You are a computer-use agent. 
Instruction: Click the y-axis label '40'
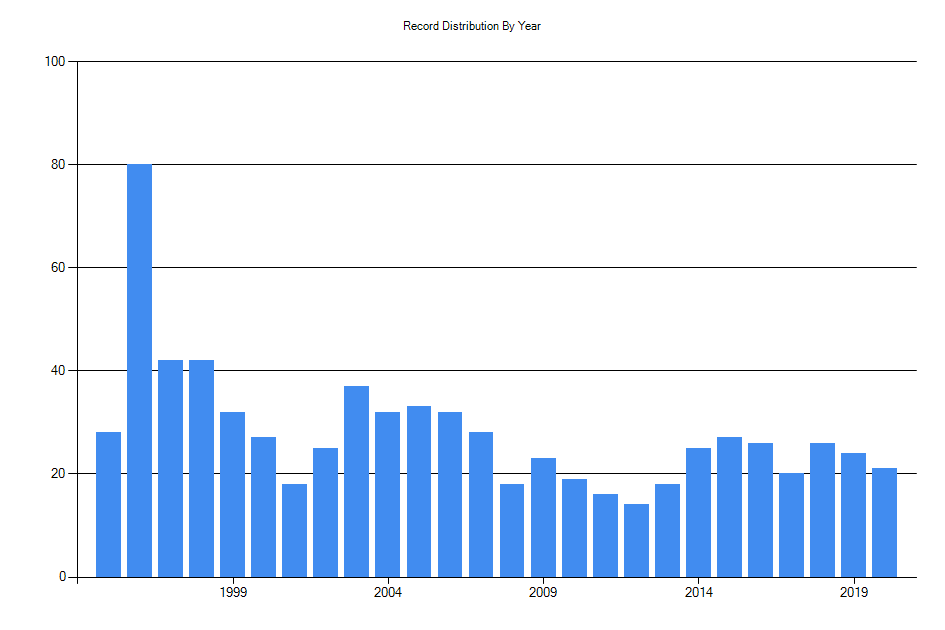(58, 371)
